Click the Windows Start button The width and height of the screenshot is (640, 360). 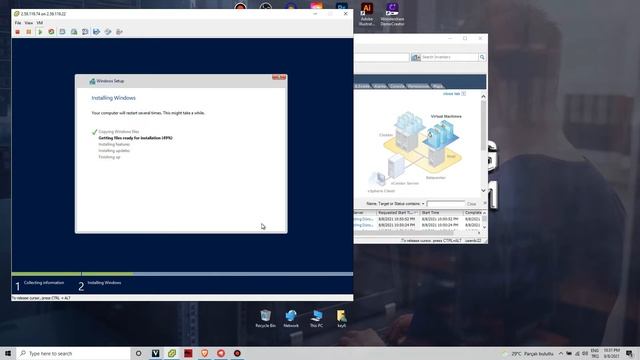pyautogui.click(x=8, y=353)
